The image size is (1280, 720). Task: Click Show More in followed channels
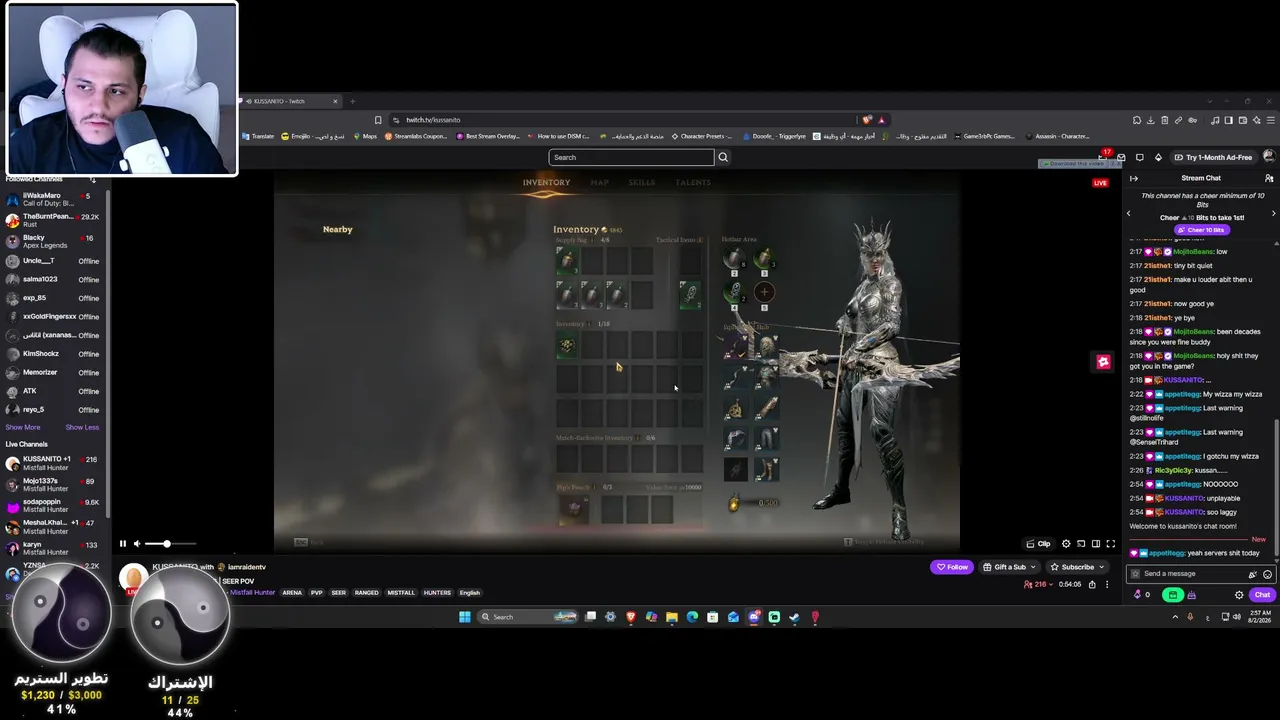point(23,427)
